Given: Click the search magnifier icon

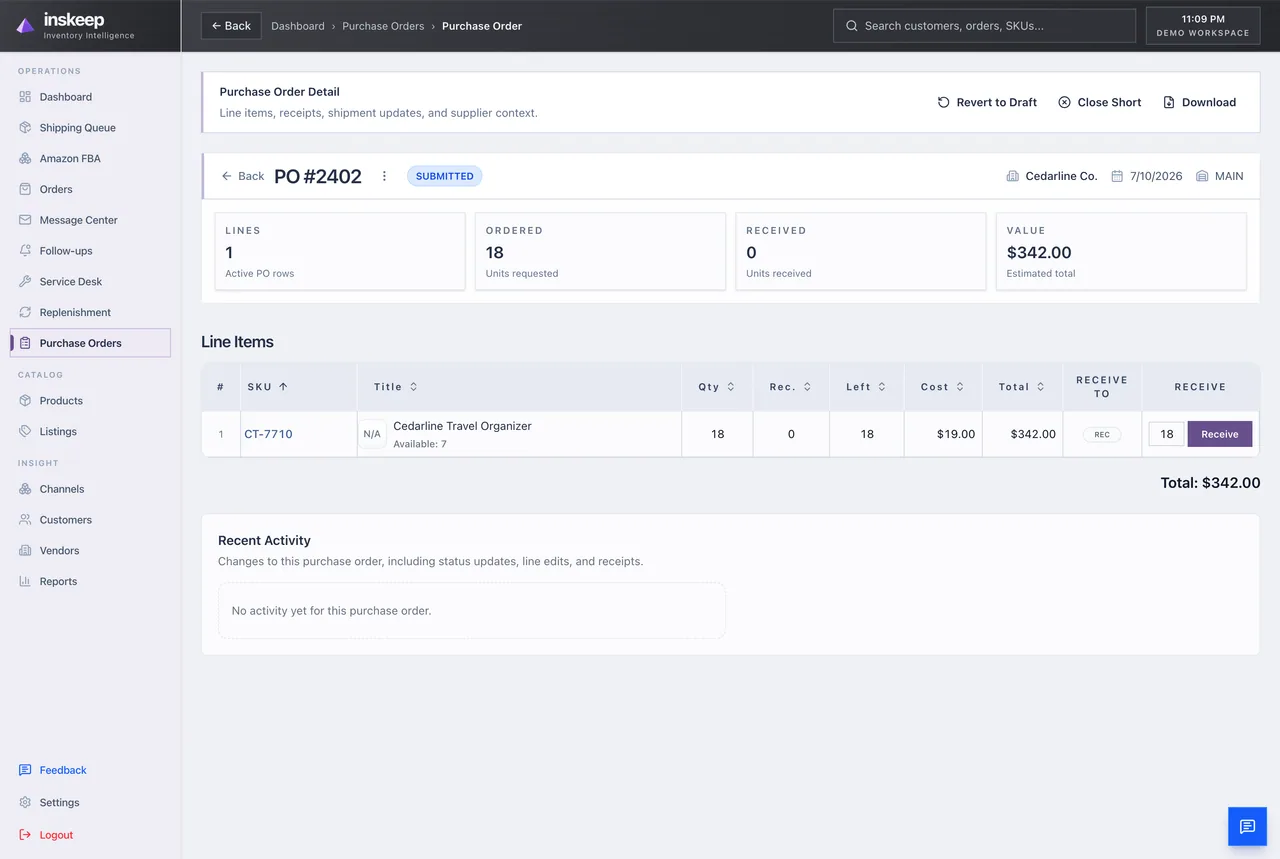Looking at the screenshot, I should coord(852,26).
